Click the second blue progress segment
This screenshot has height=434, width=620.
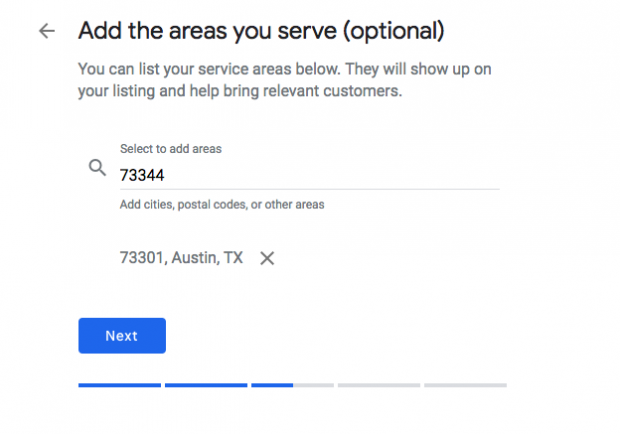click(206, 384)
